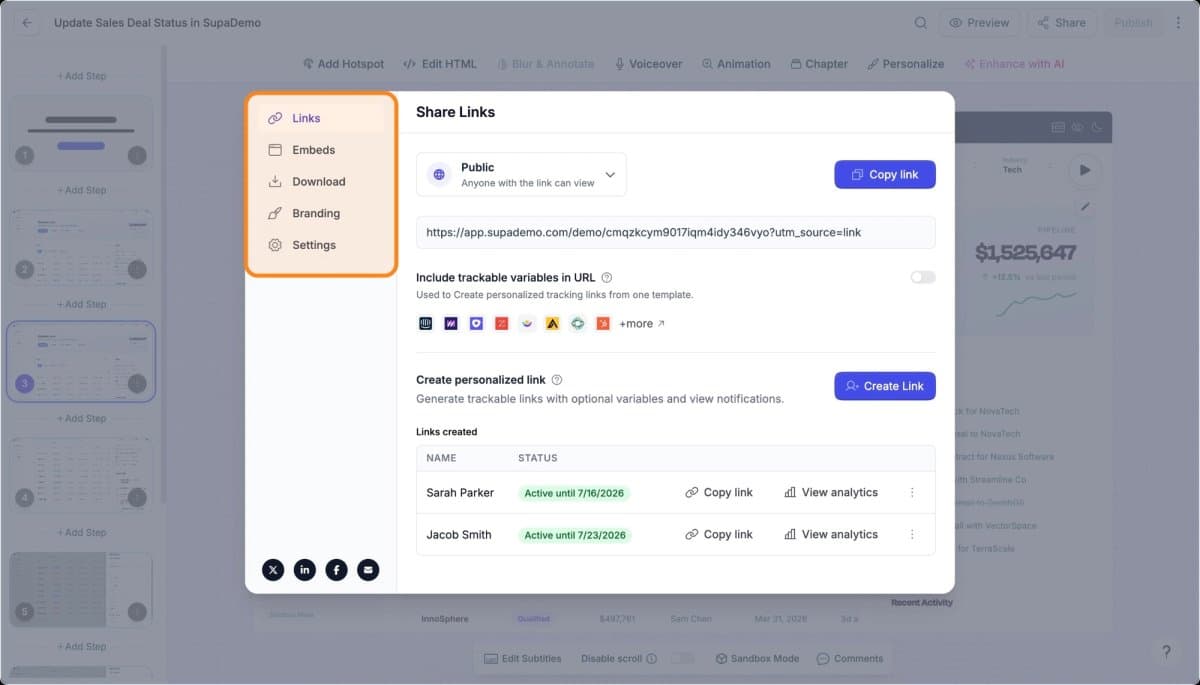Open Animation tool
Screen dimensions: 1200x685
[x=736, y=63]
